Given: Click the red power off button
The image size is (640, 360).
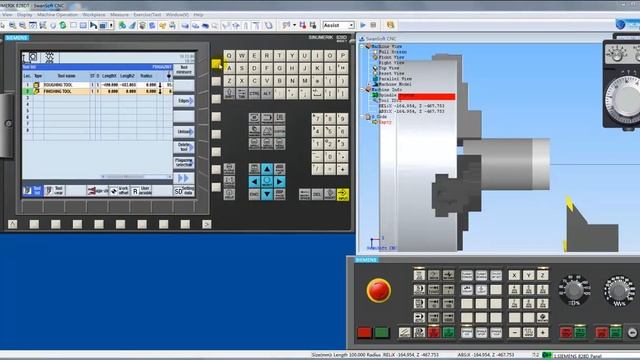Looking at the screenshot, I should 364,333.
